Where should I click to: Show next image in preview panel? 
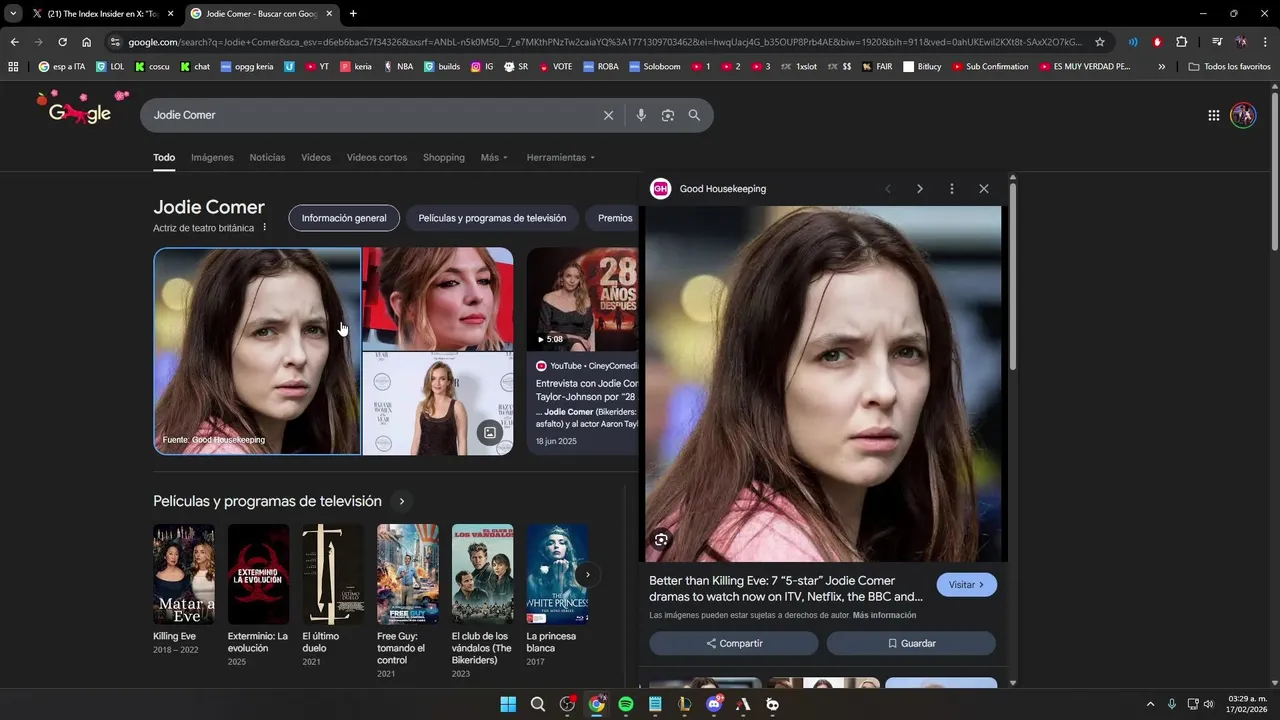tap(920, 189)
